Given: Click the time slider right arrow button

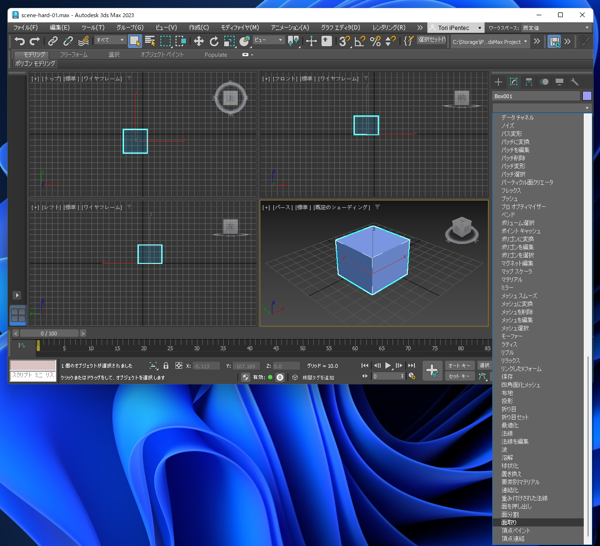Looking at the screenshot, I should pos(83,333).
